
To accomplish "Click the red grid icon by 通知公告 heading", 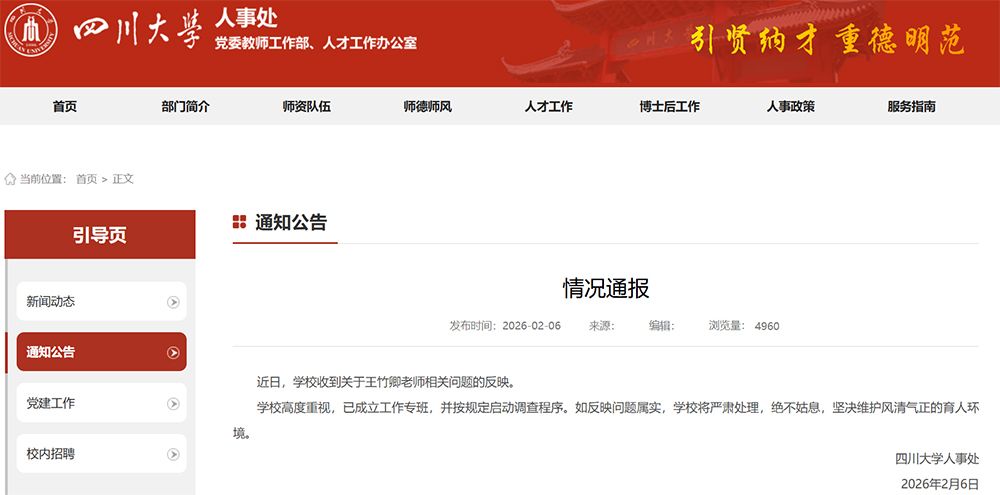I will (239, 222).
